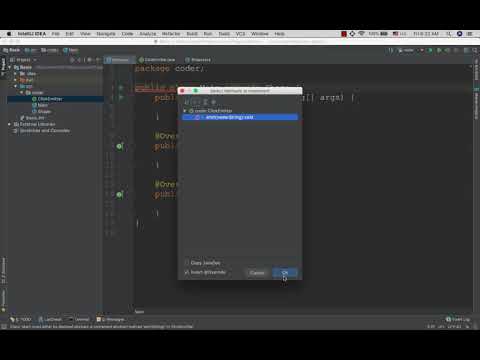Open the Run menu
Viewport: 480px width, 360px height.
(x=208, y=34)
